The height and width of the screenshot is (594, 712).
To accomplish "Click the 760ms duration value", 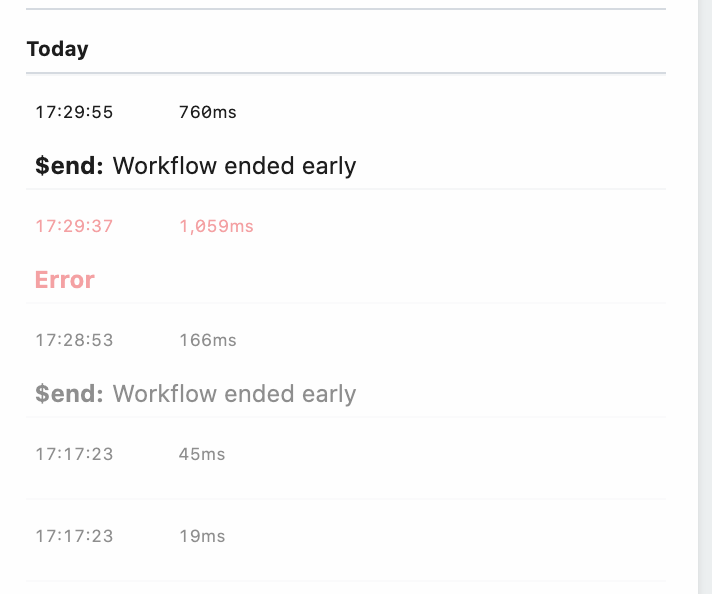I will pyautogui.click(x=207, y=112).
